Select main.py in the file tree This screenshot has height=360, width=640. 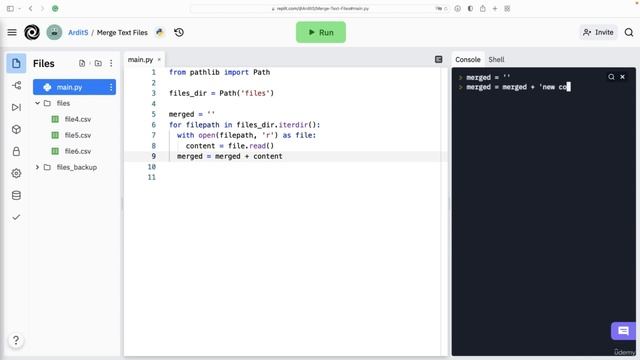pos(74,87)
